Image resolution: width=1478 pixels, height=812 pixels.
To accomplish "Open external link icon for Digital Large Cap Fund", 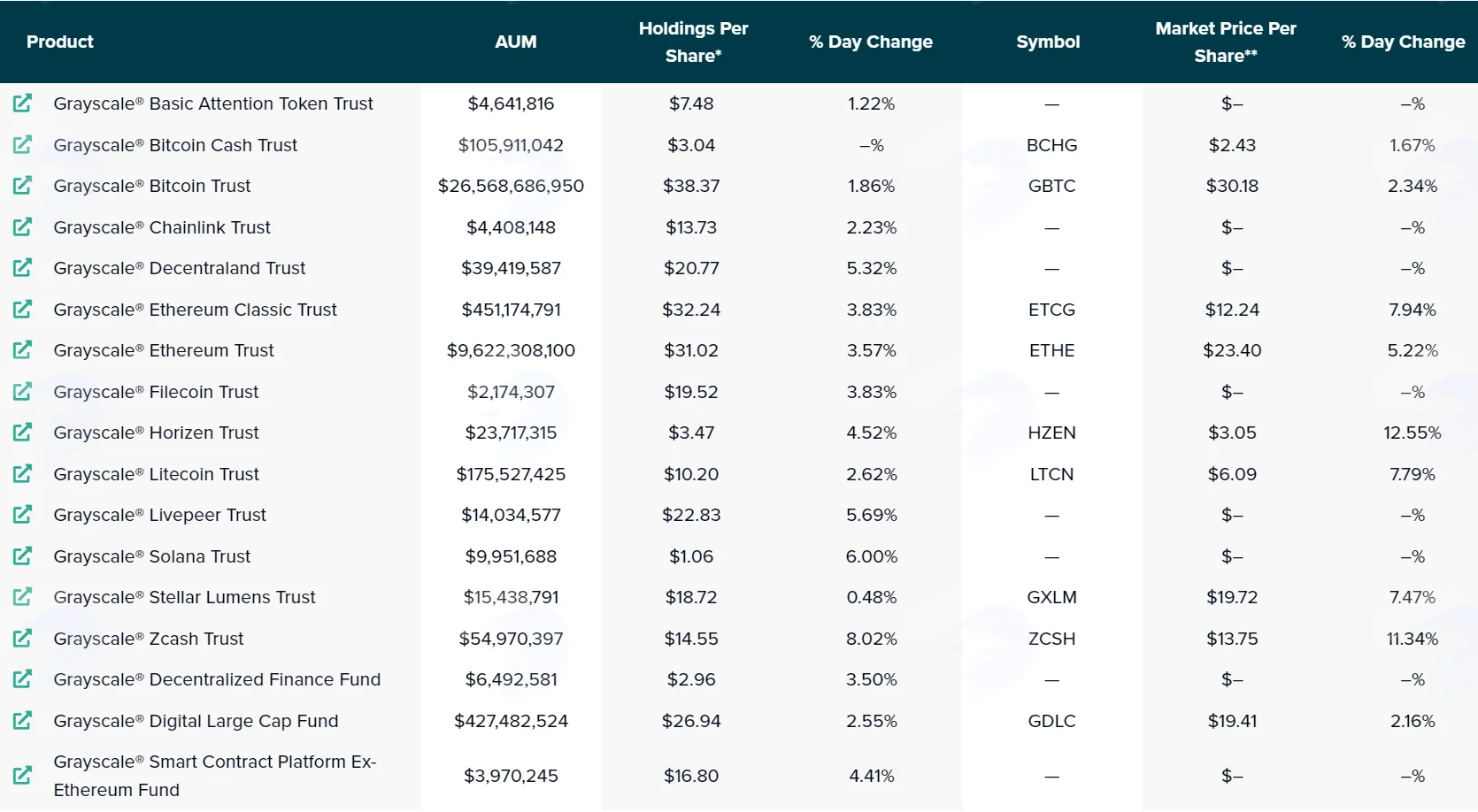I will [x=22, y=721].
